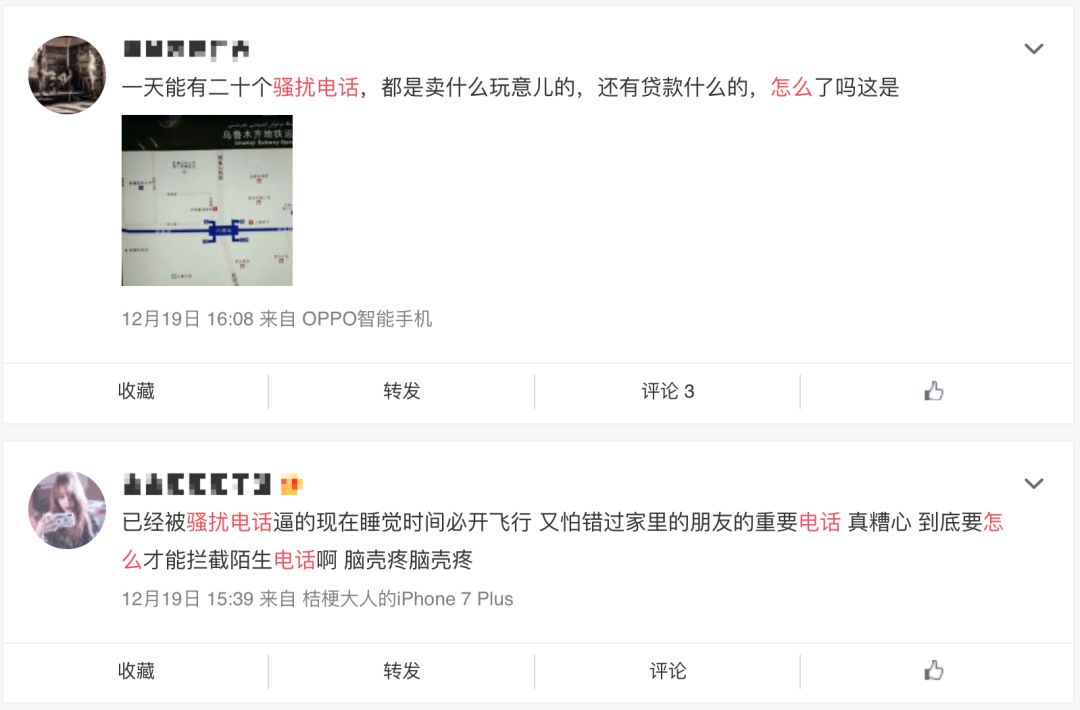Click the orange badge beside second username

[291, 484]
